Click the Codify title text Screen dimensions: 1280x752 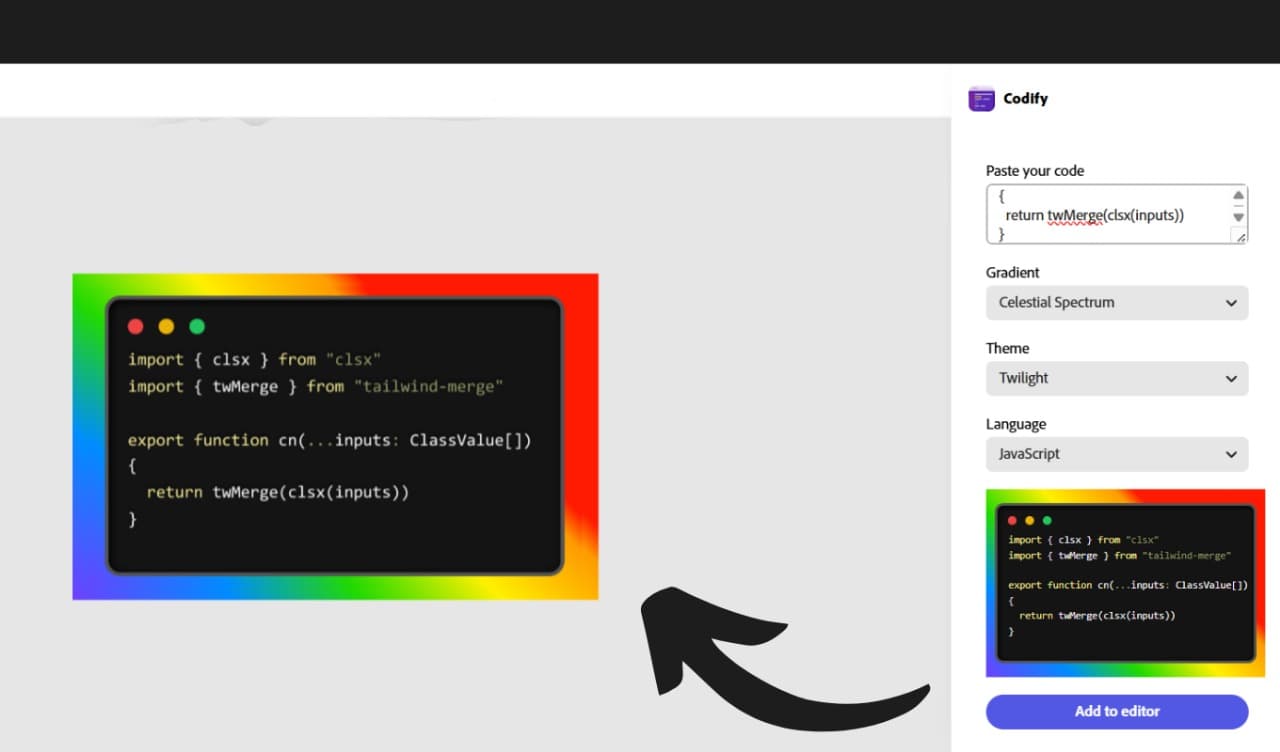(x=1024, y=98)
